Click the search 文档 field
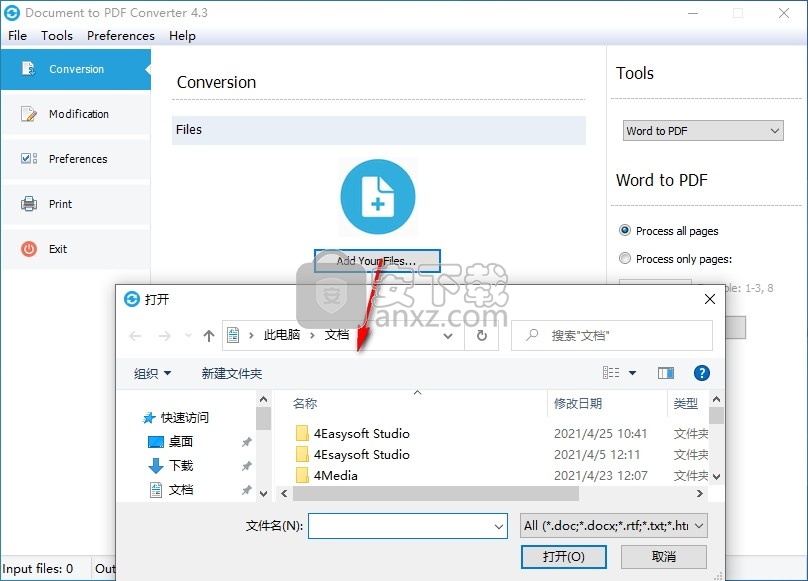Image resolution: width=808 pixels, height=581 pixels. click(x=612, y=336)
